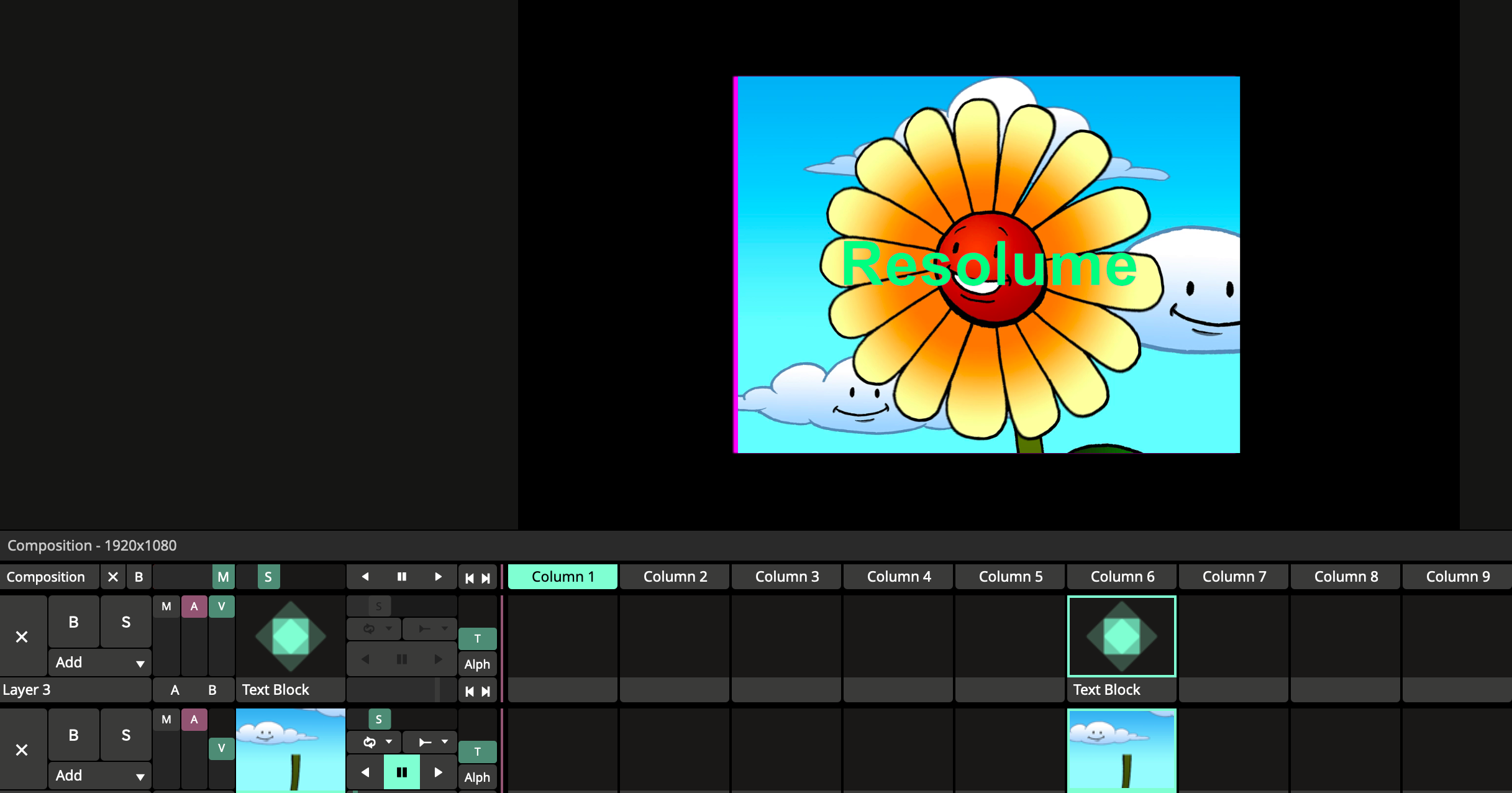Viewport: 1512px width, 793px height.
Task: Clear composition with the X icon
Action: pyautogui.click(x=113, y=577)
